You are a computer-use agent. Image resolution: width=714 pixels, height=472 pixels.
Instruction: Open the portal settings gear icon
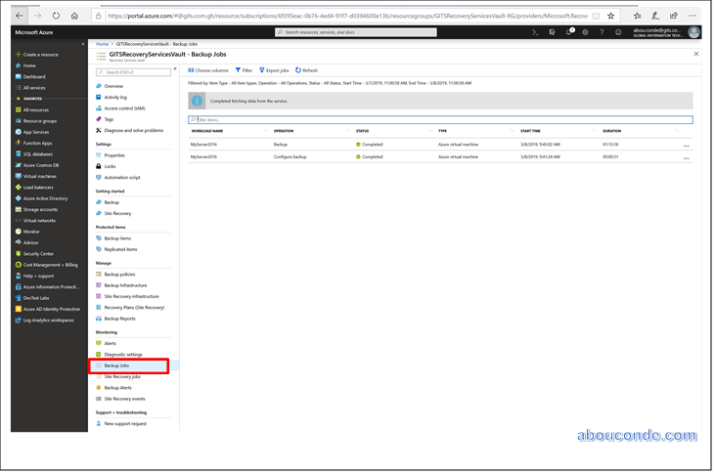[583, 33]
